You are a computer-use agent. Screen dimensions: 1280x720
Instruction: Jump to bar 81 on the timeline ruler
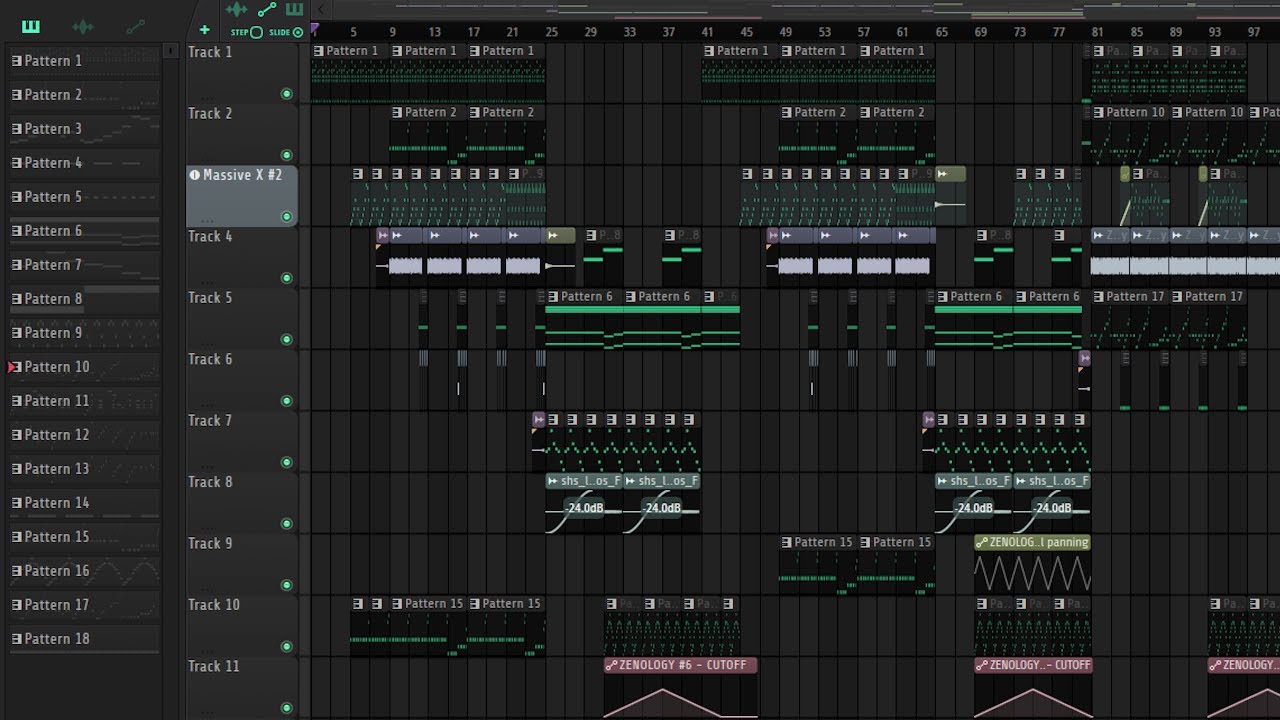coord(1097,32)
